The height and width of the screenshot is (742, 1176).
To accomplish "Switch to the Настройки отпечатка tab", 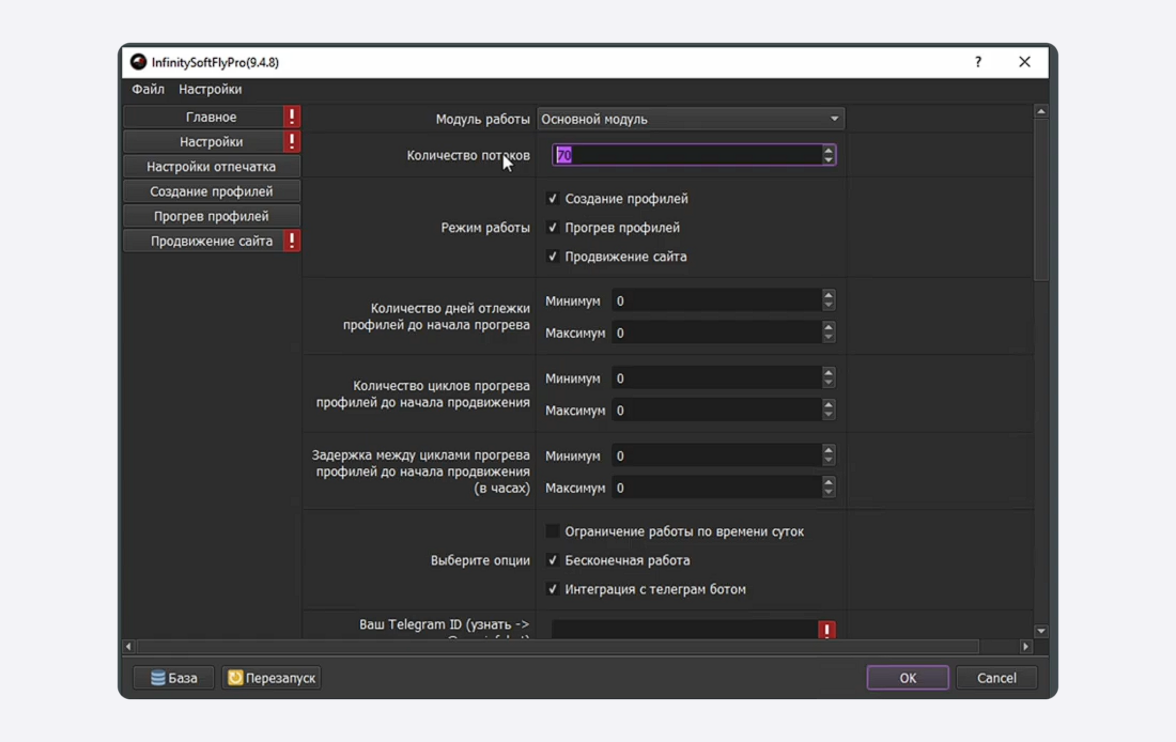I will point(211,167).
